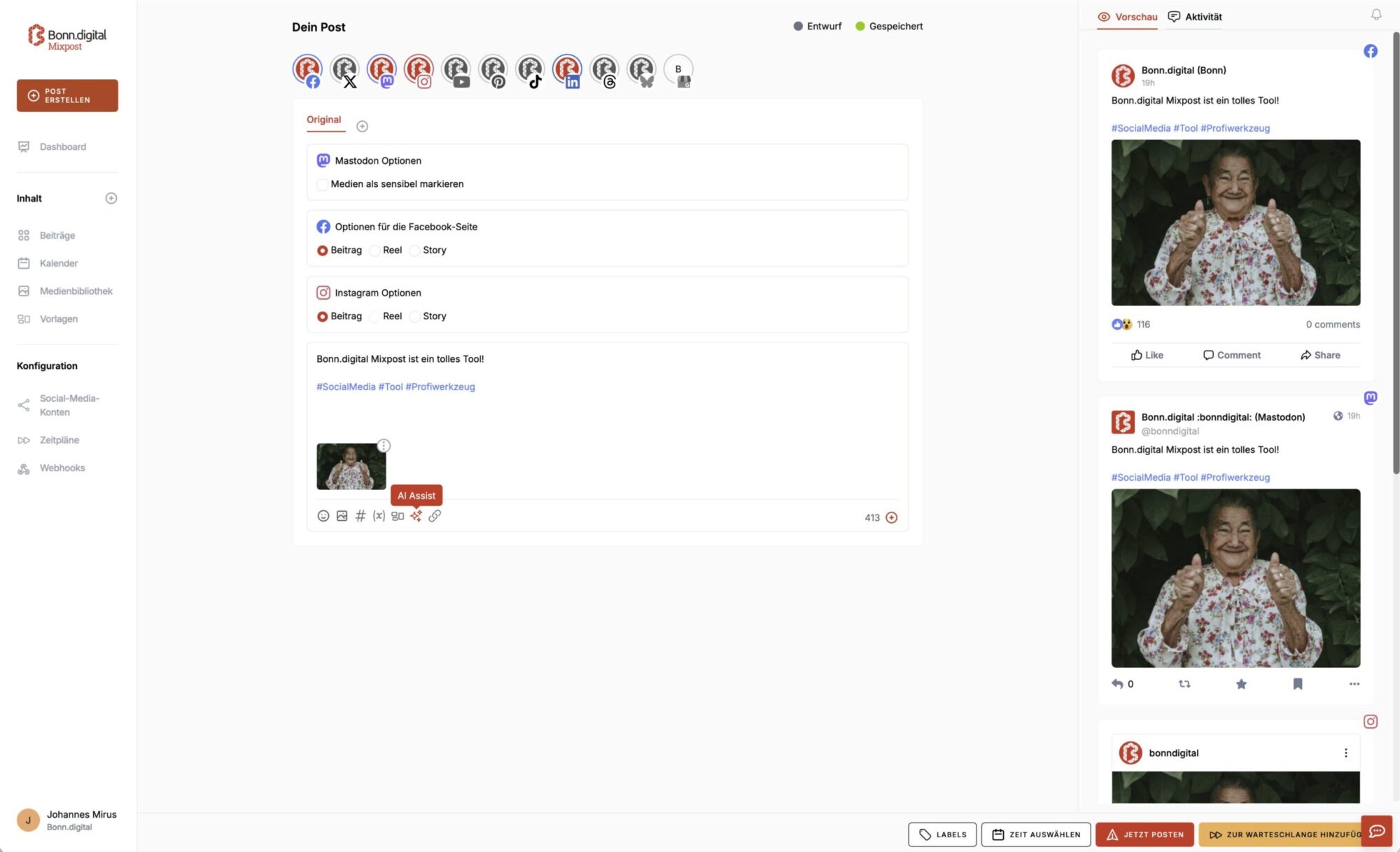Screen dimensions: 1400x852
Task: Expand Inhalt section with plus icon
Action: [x=111, y=198]
